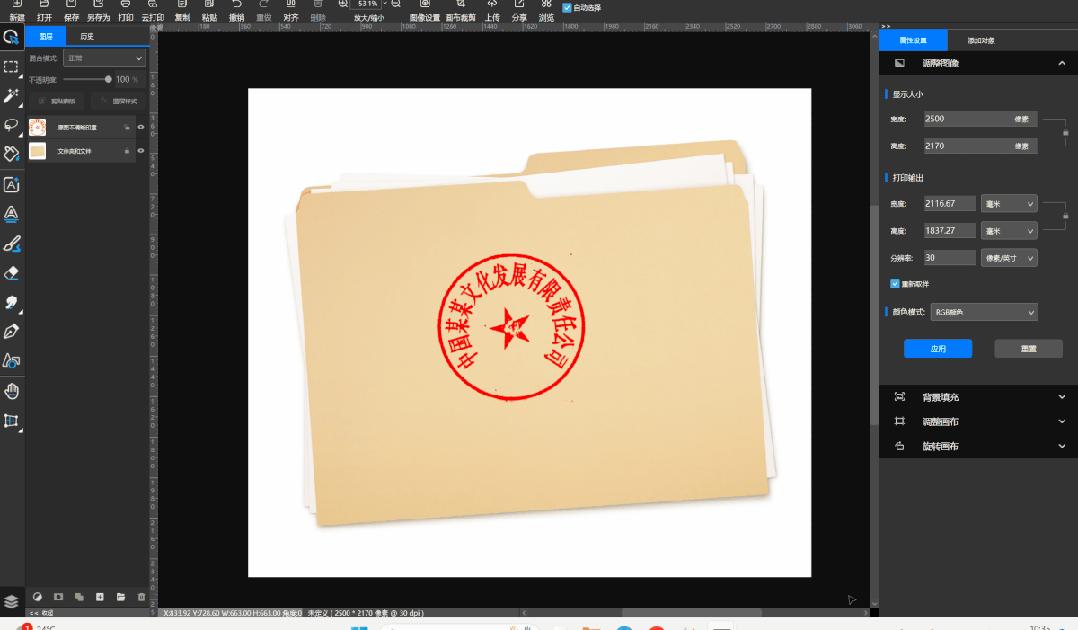Toggle the print output width-height link lock
Image resolution: width=1078 pixels, height=630 pixels.
pyautogui.click(x=1066, y=217)
